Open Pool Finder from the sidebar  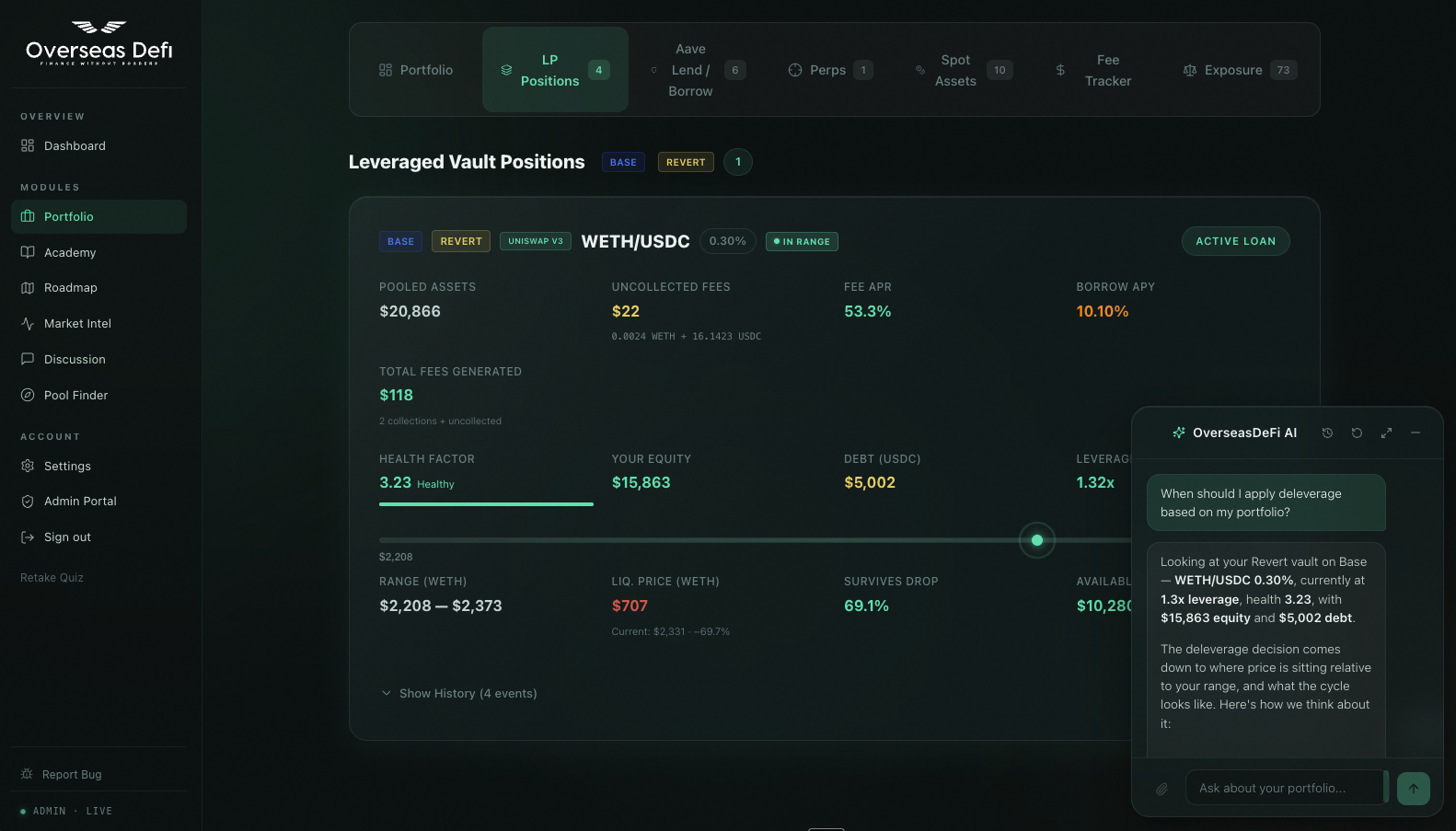[x=98, y=395]
